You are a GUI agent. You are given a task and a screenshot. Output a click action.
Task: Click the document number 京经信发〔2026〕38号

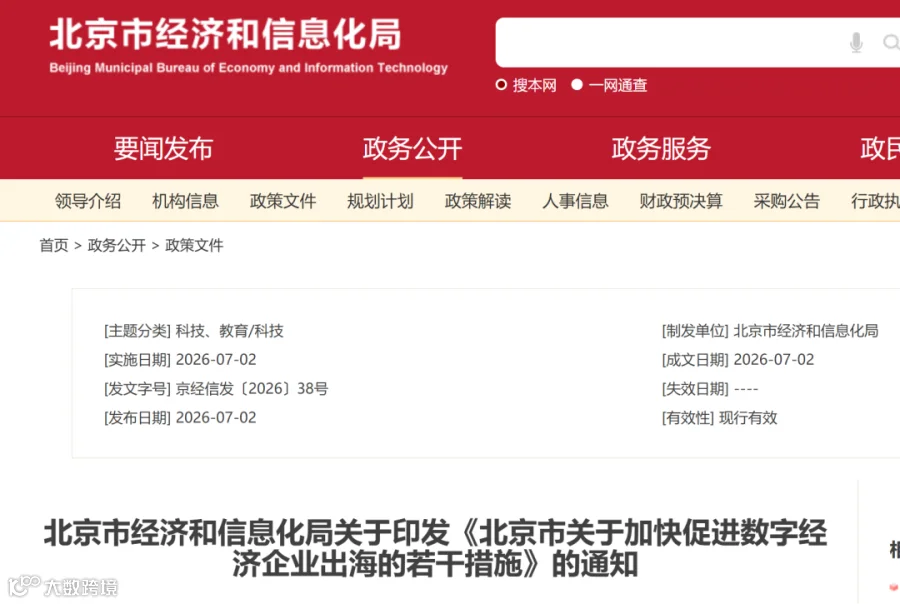[252, 389]
